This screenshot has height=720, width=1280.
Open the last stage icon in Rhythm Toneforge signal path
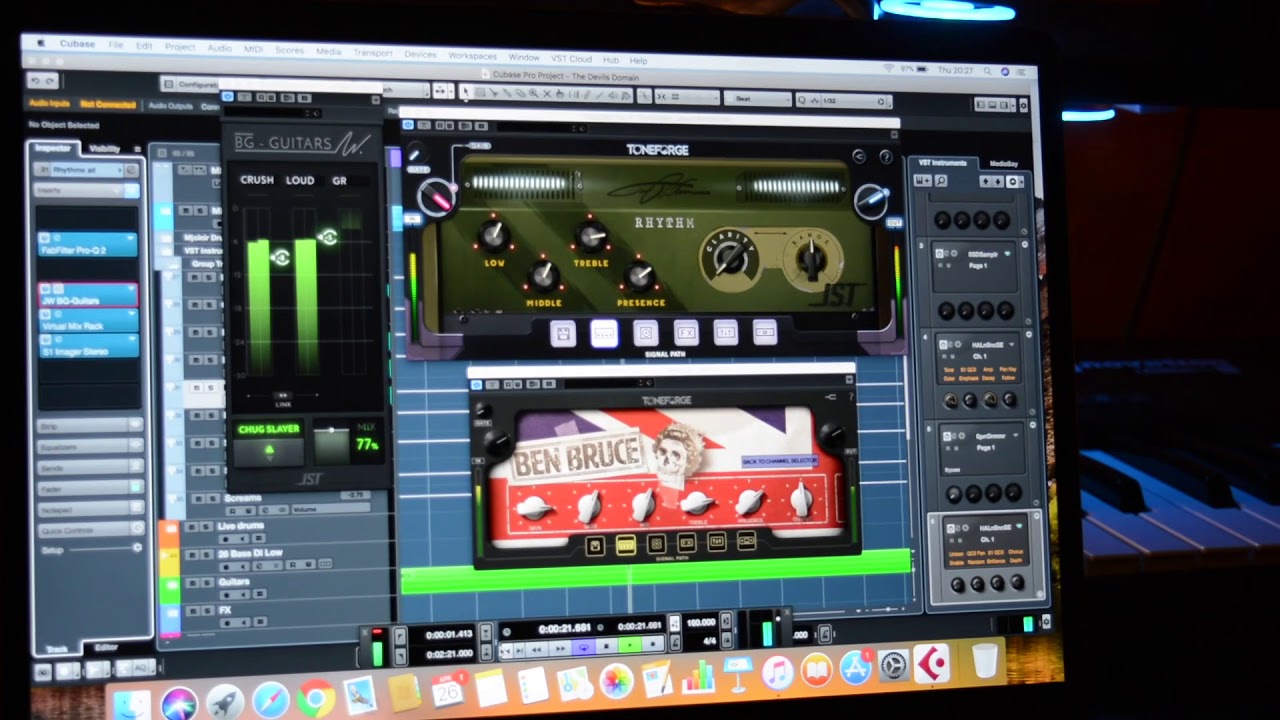[765, 333]
